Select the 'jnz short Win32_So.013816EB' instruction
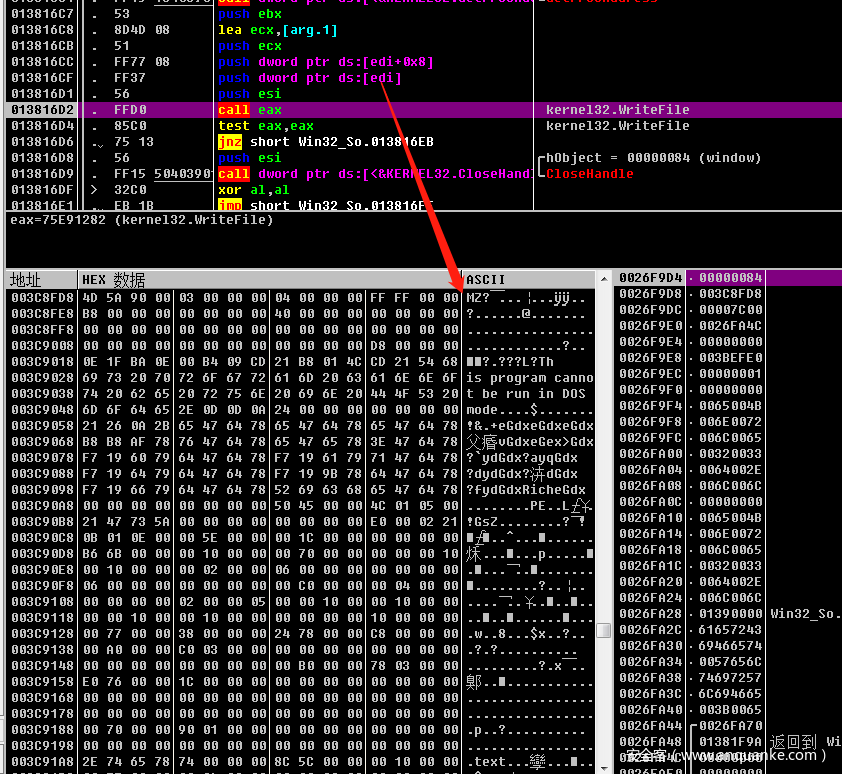Image resolution: width=842 pixels, height=774 pixels. tap(325, 142)
